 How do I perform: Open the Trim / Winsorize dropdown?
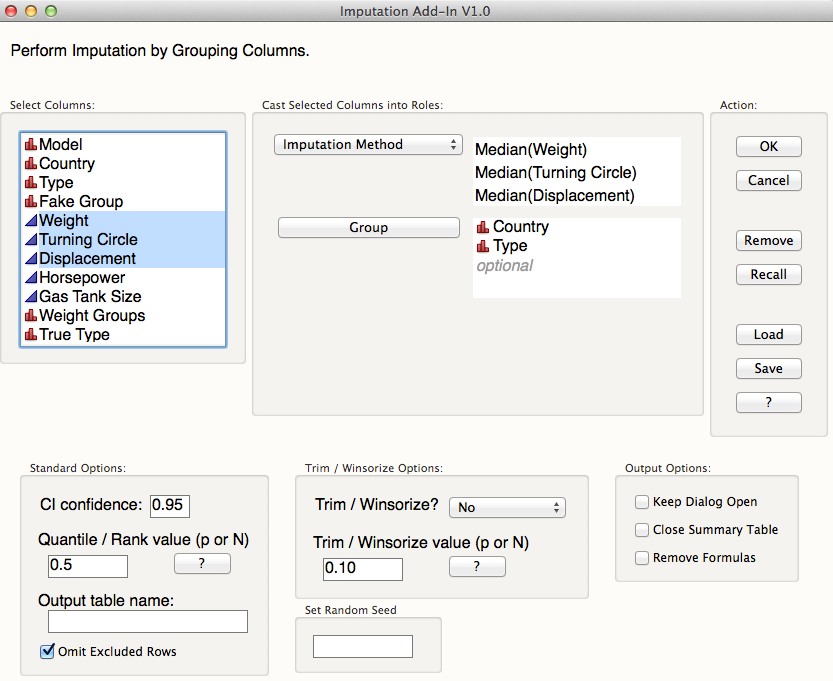(507, 507)
